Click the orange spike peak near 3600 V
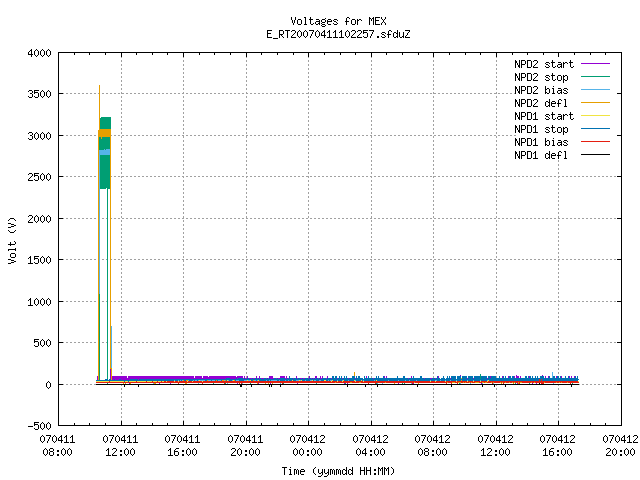The image size is (640, 480). tap(100, 87)
